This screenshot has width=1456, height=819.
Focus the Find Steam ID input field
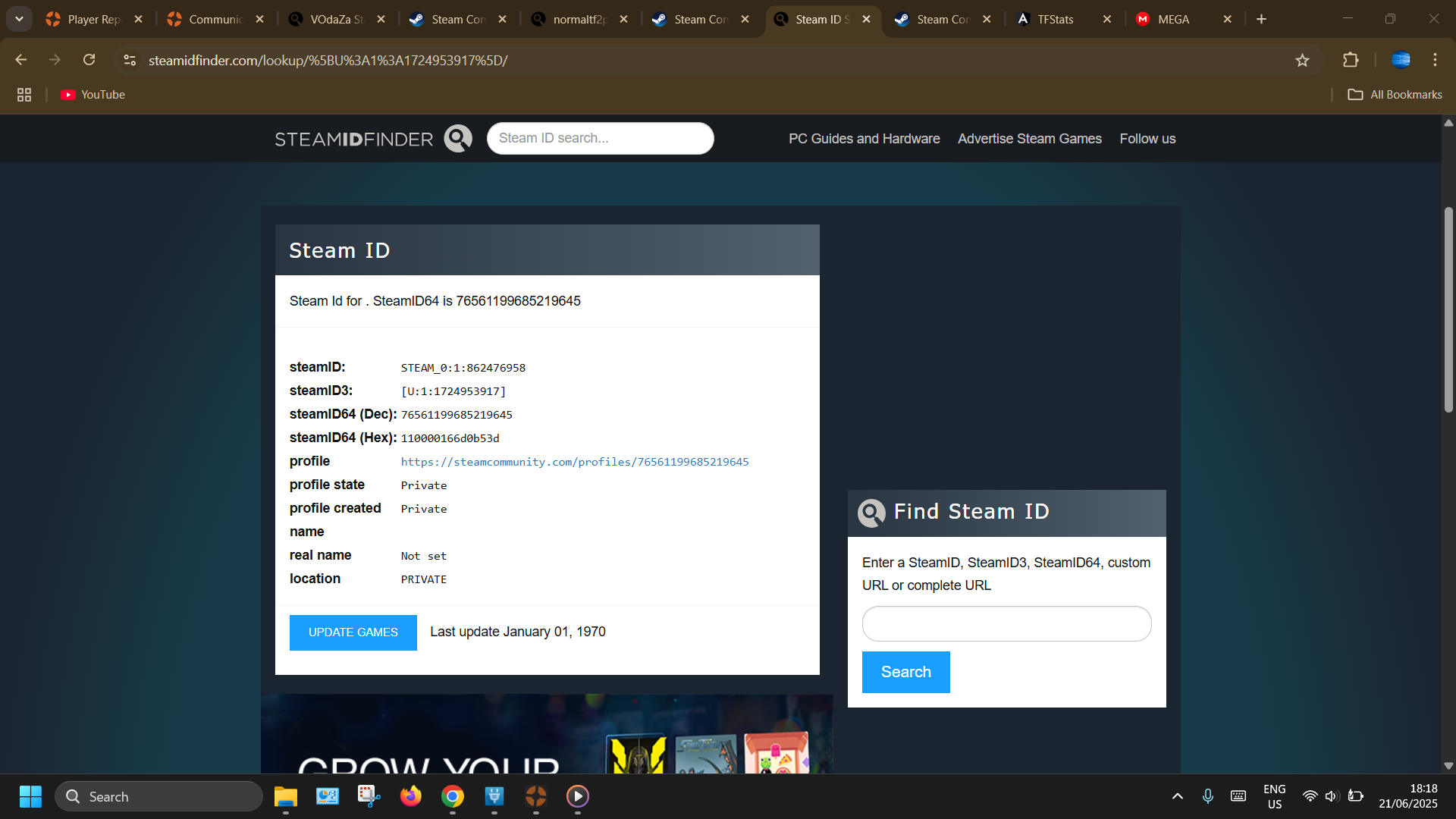(x=1006, y=623)
